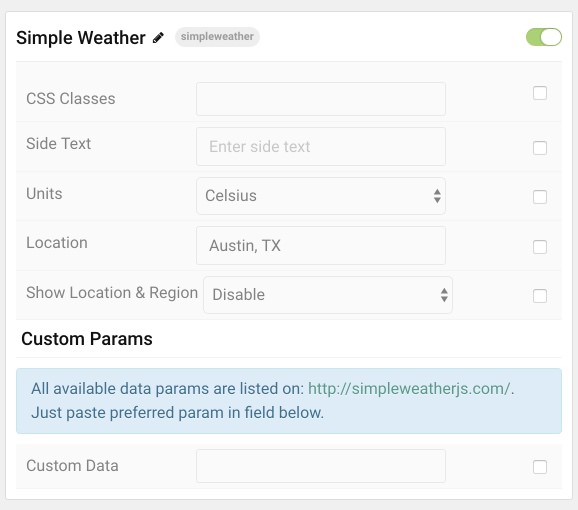The image size is (578, 510).
Task: Click the Disable dropdown arrow indicator
Action: (x=444, y=295)
